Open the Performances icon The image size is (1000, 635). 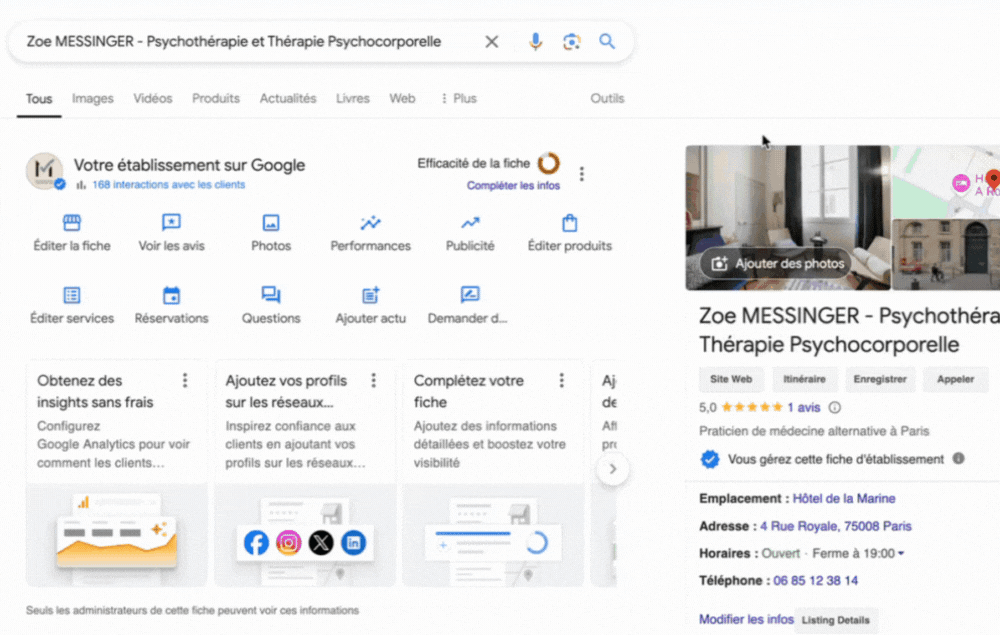[370, 223]
